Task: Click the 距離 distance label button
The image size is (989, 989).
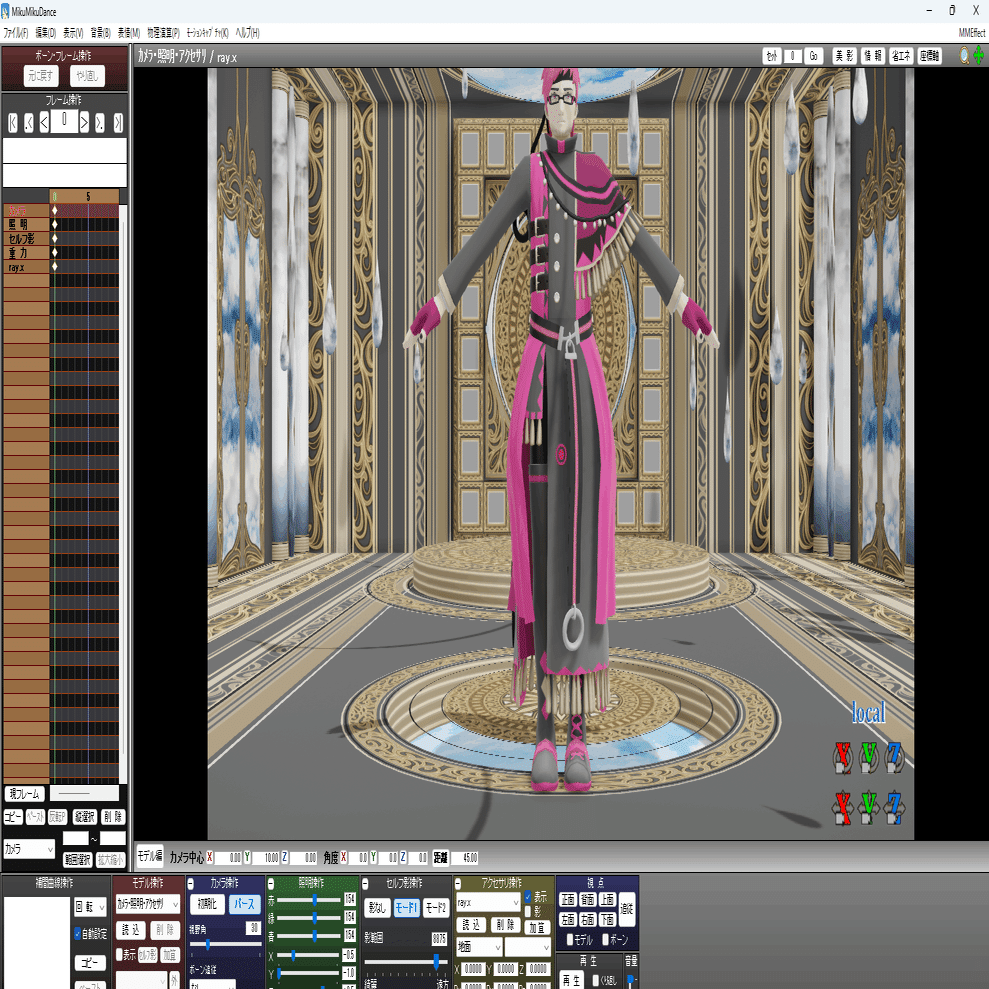Action: coord(440,858)
